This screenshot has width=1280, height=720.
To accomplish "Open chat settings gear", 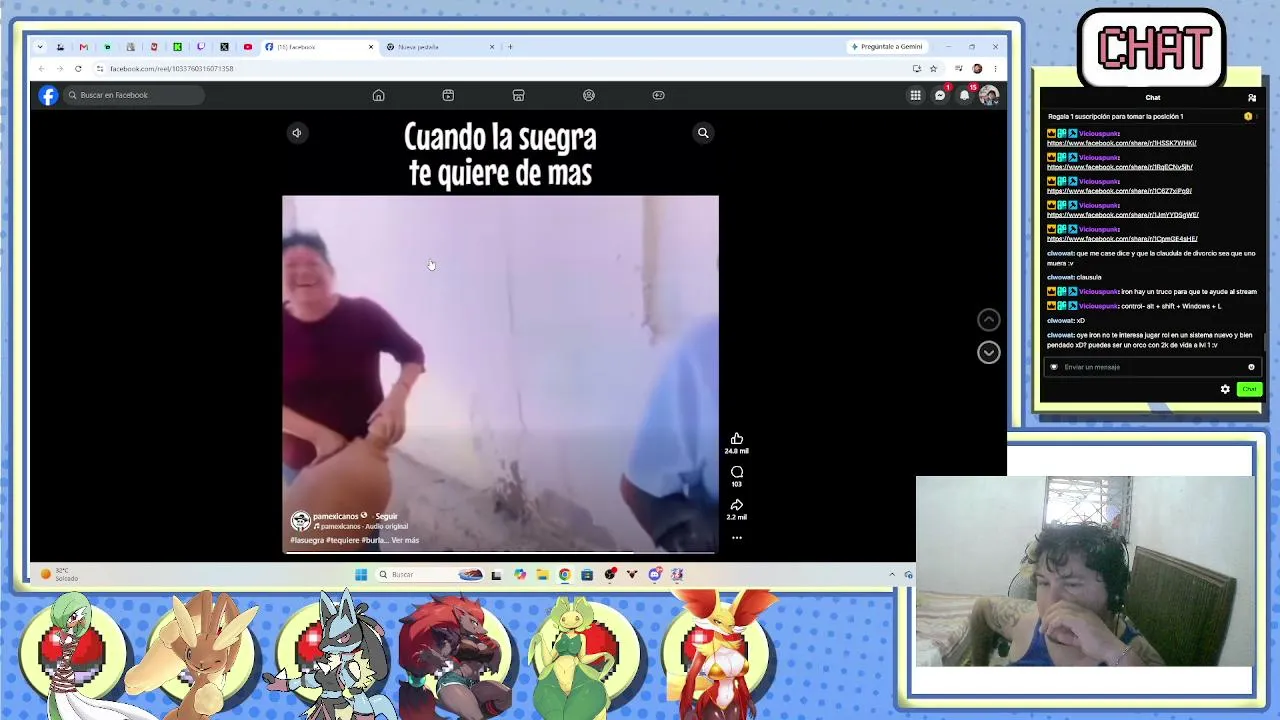I will pyautogui.click(x=1225, y=389).
